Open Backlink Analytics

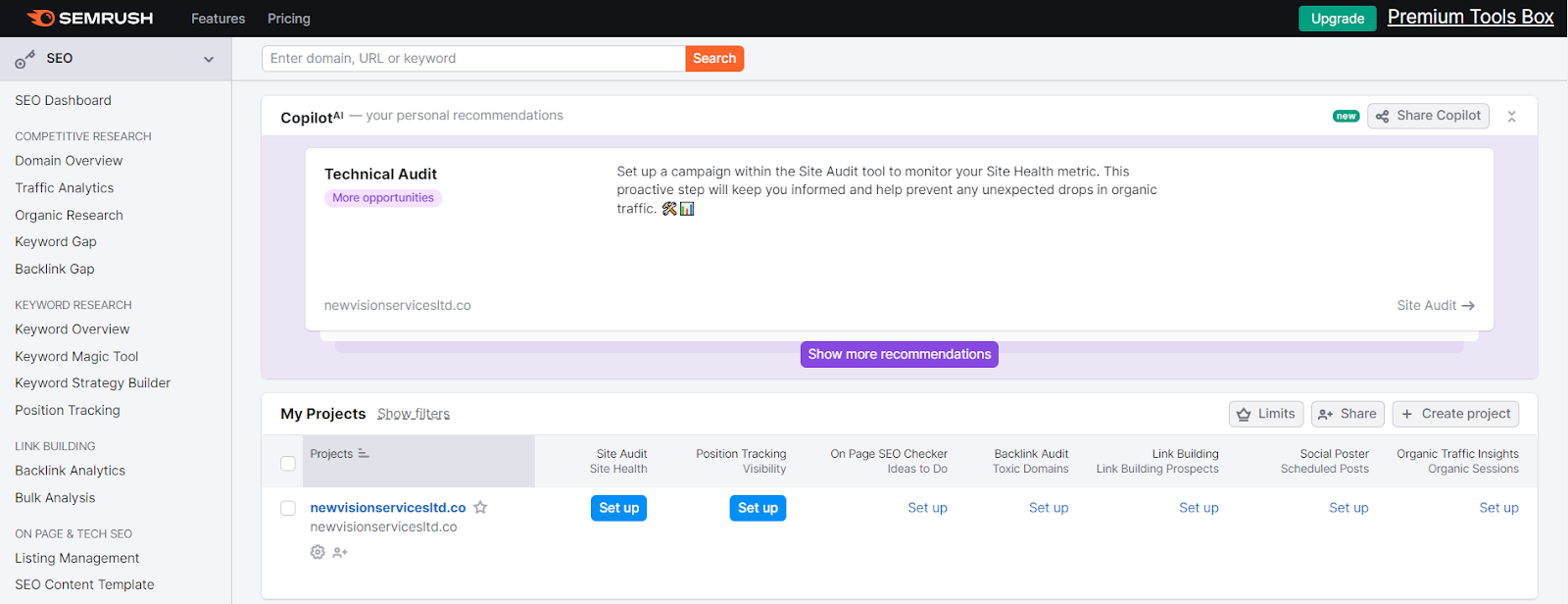tap(70, 471)
